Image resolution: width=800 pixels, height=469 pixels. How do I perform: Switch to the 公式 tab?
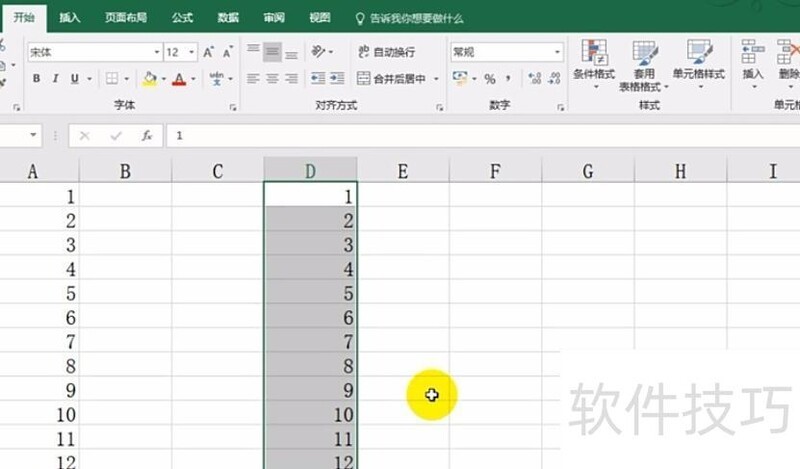pyautogui.click(x=182, y=18)
